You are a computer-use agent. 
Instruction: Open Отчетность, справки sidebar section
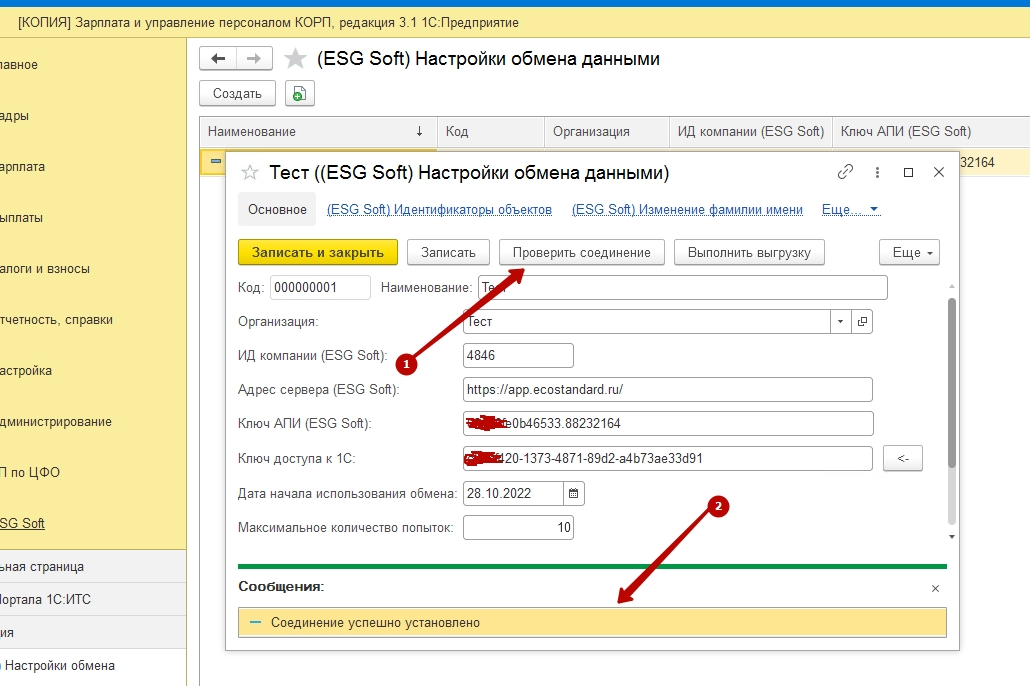click(x=56, y=320)
